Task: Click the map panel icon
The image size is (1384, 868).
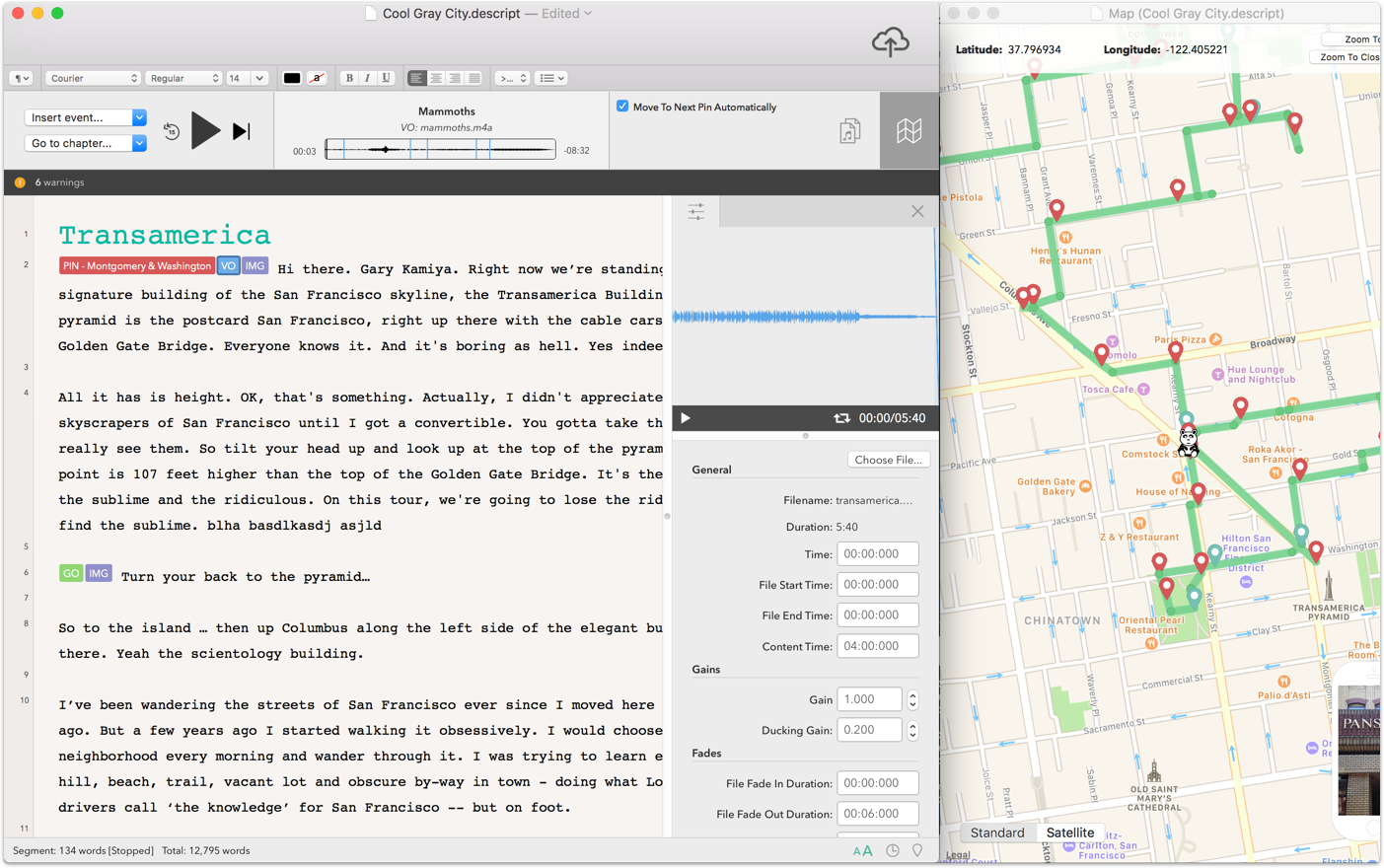Action: pos(909,131)
